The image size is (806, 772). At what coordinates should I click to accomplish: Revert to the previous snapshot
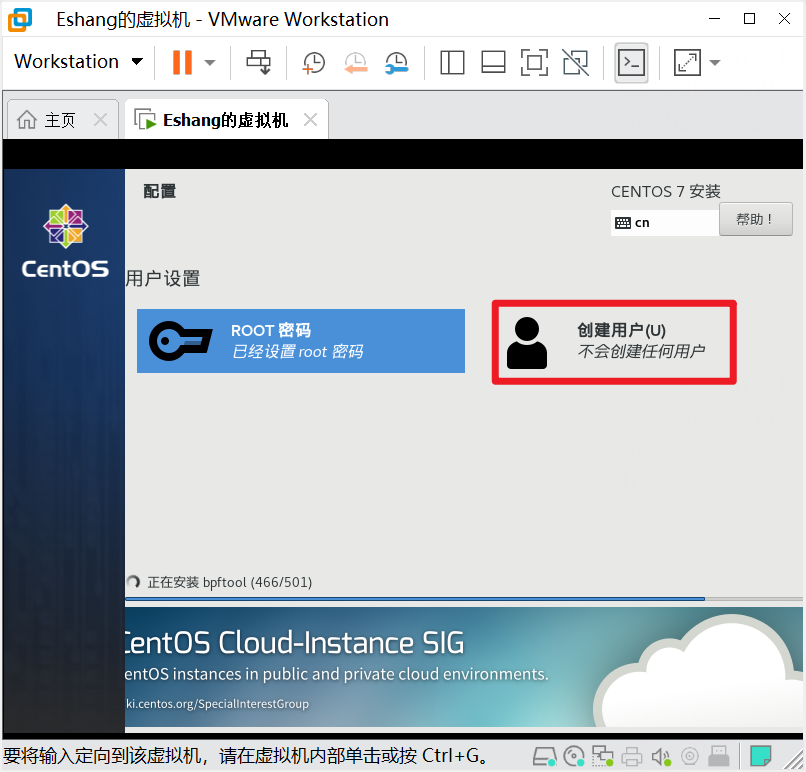coord(355,63)
